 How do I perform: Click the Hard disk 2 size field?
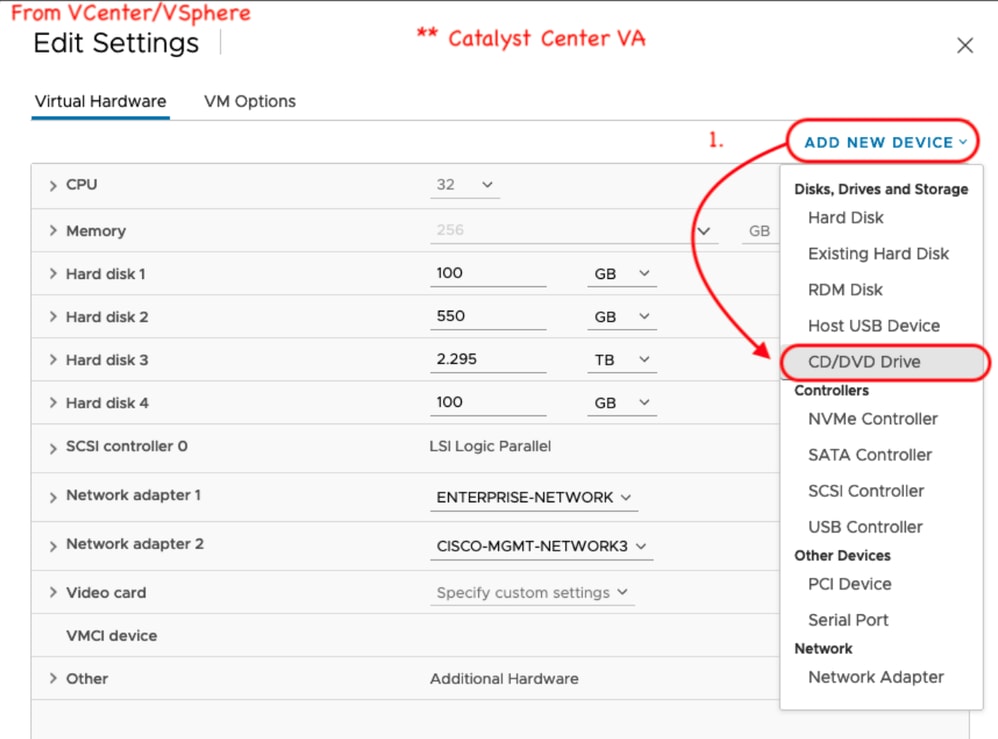tap(488, 316)
